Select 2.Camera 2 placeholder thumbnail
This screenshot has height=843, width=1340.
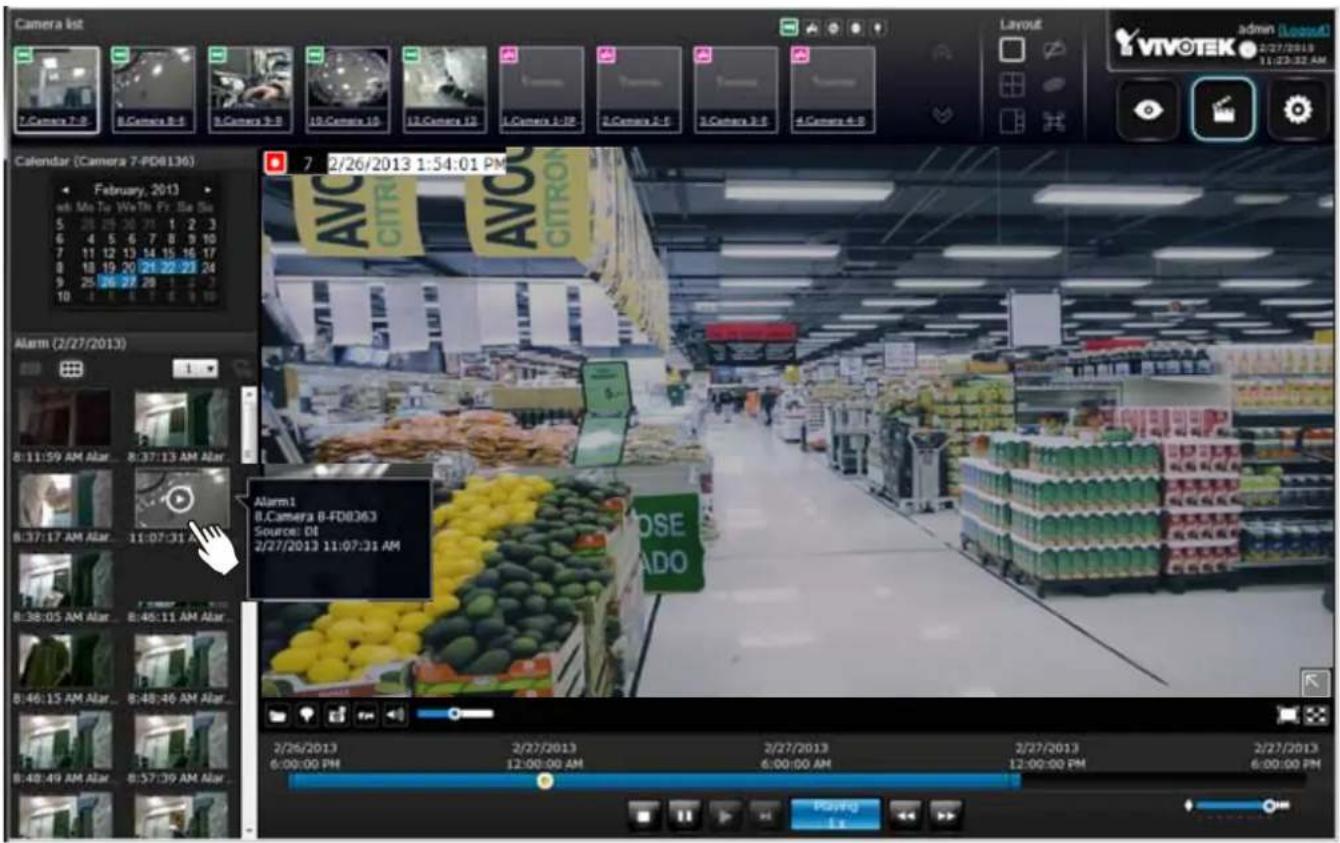(x=640, y=90)
